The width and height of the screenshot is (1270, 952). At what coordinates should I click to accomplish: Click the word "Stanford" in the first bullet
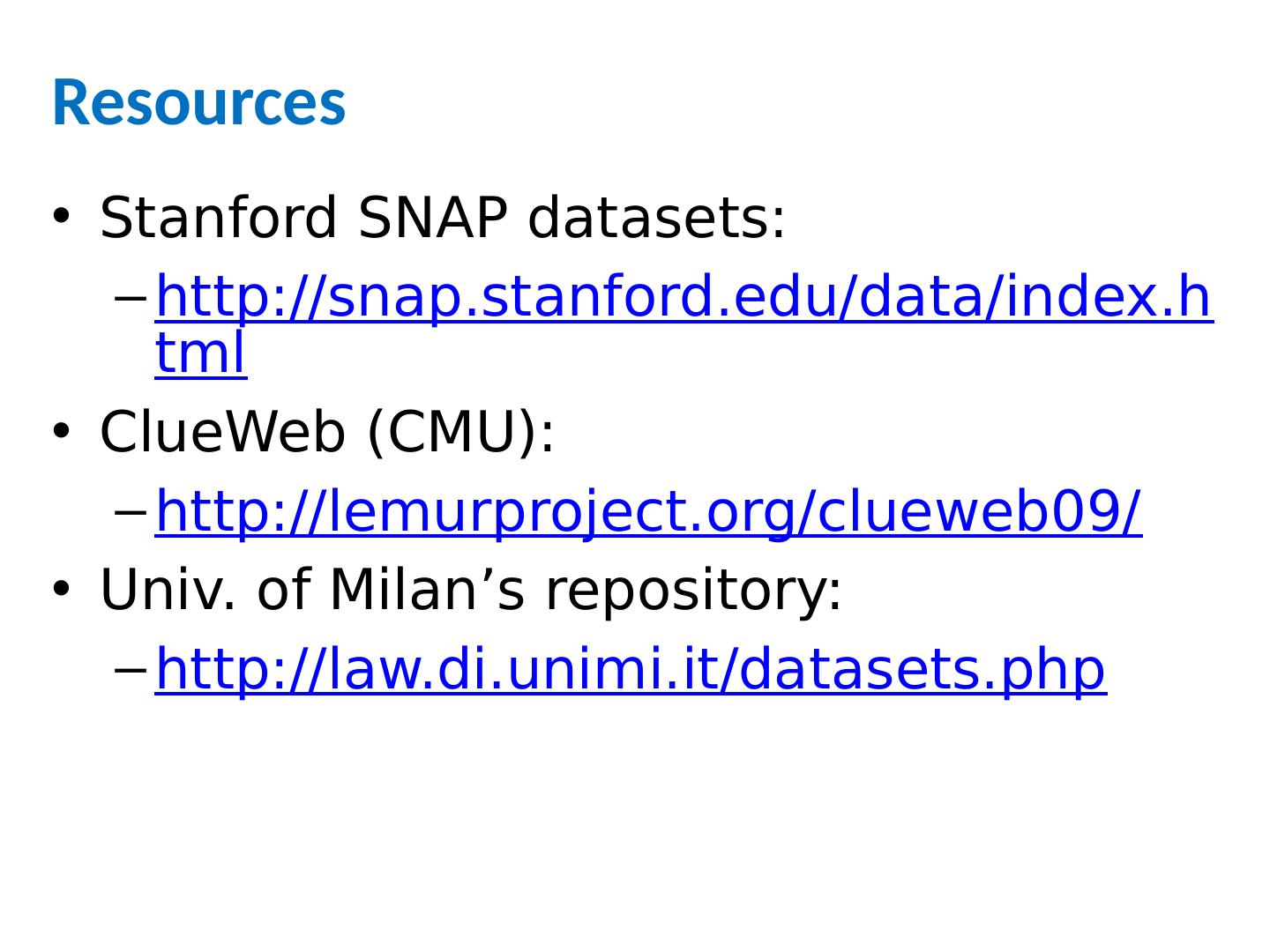pos(219,218)
